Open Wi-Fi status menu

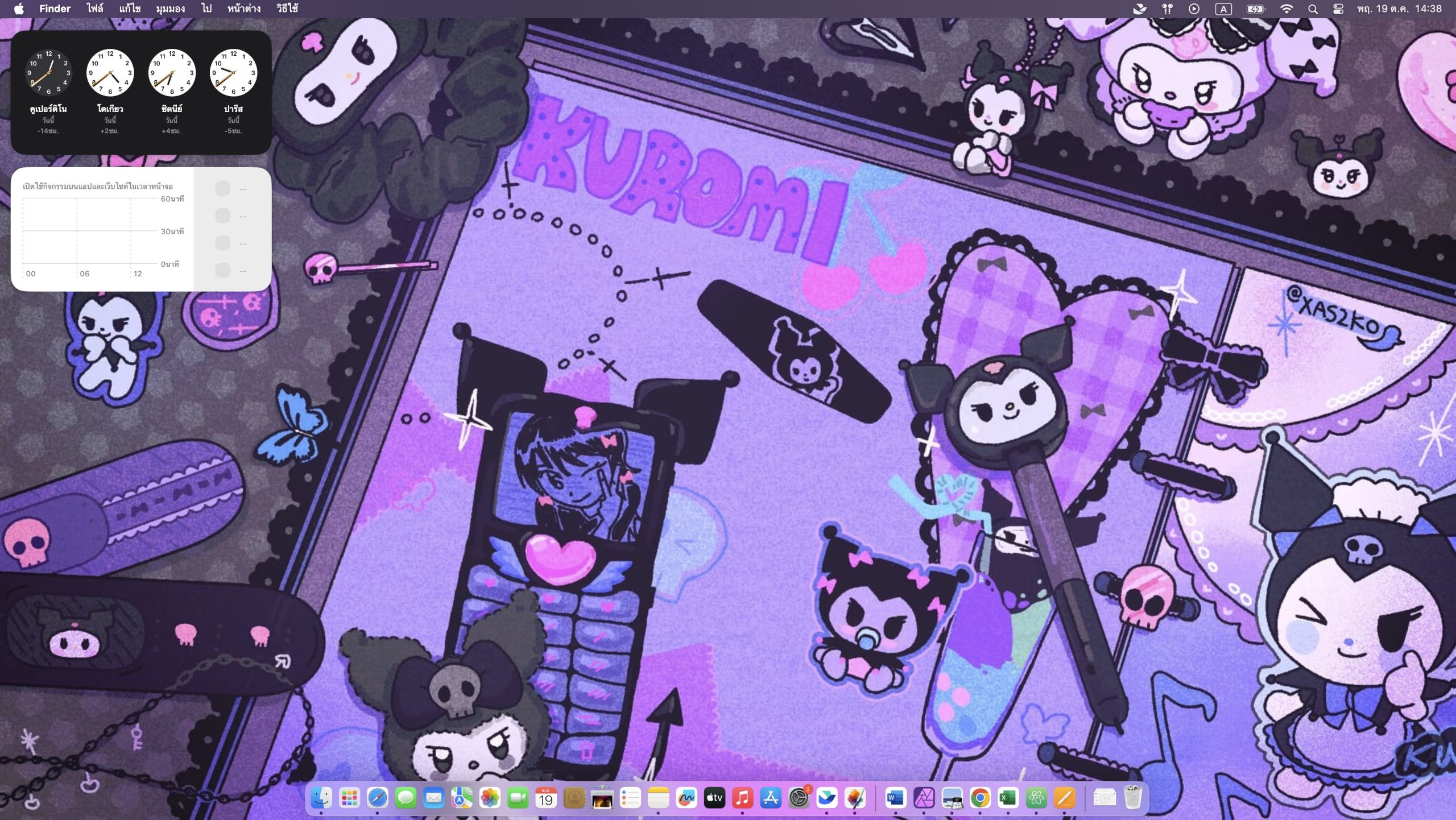1287,9
